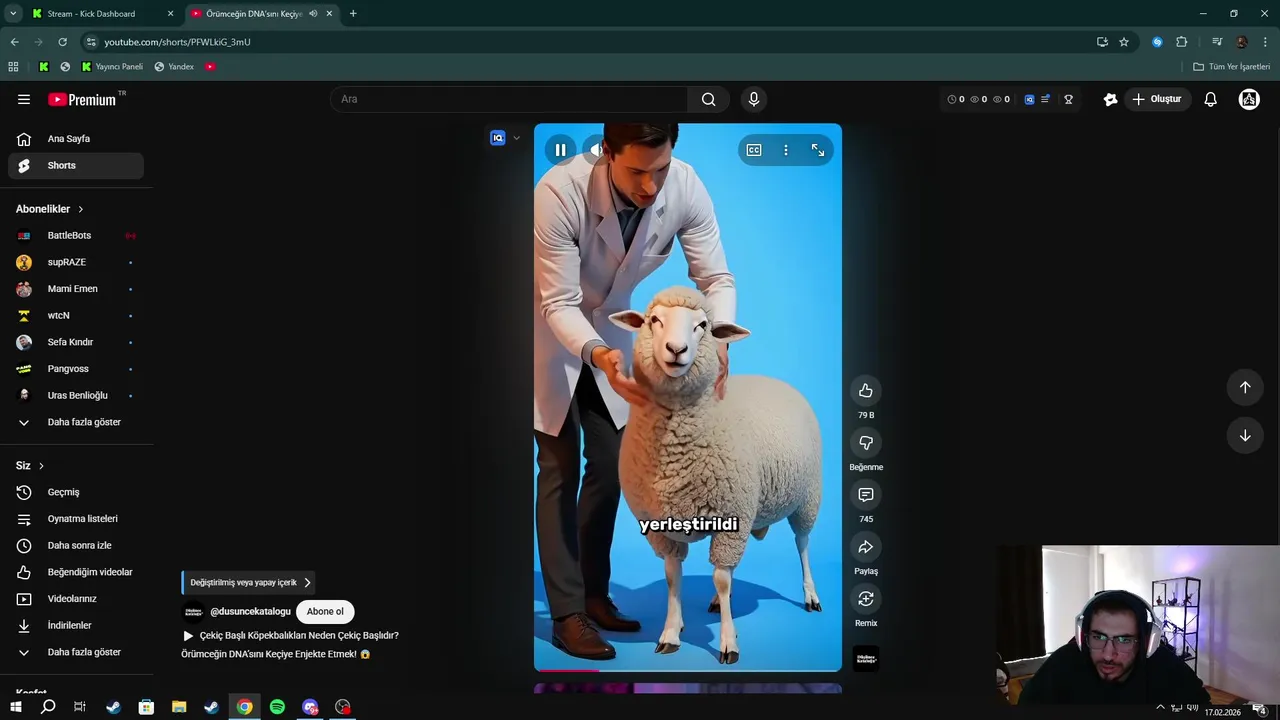Viewport: 1280px width, 720px height.
Task: Dislike the short (Beğenme)
Action: (866, 443)
